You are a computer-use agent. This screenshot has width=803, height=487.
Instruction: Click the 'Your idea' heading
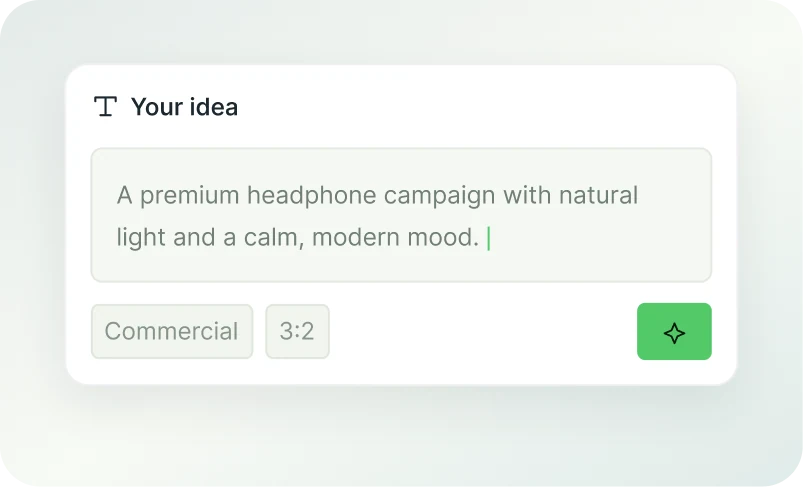(184, 107)
